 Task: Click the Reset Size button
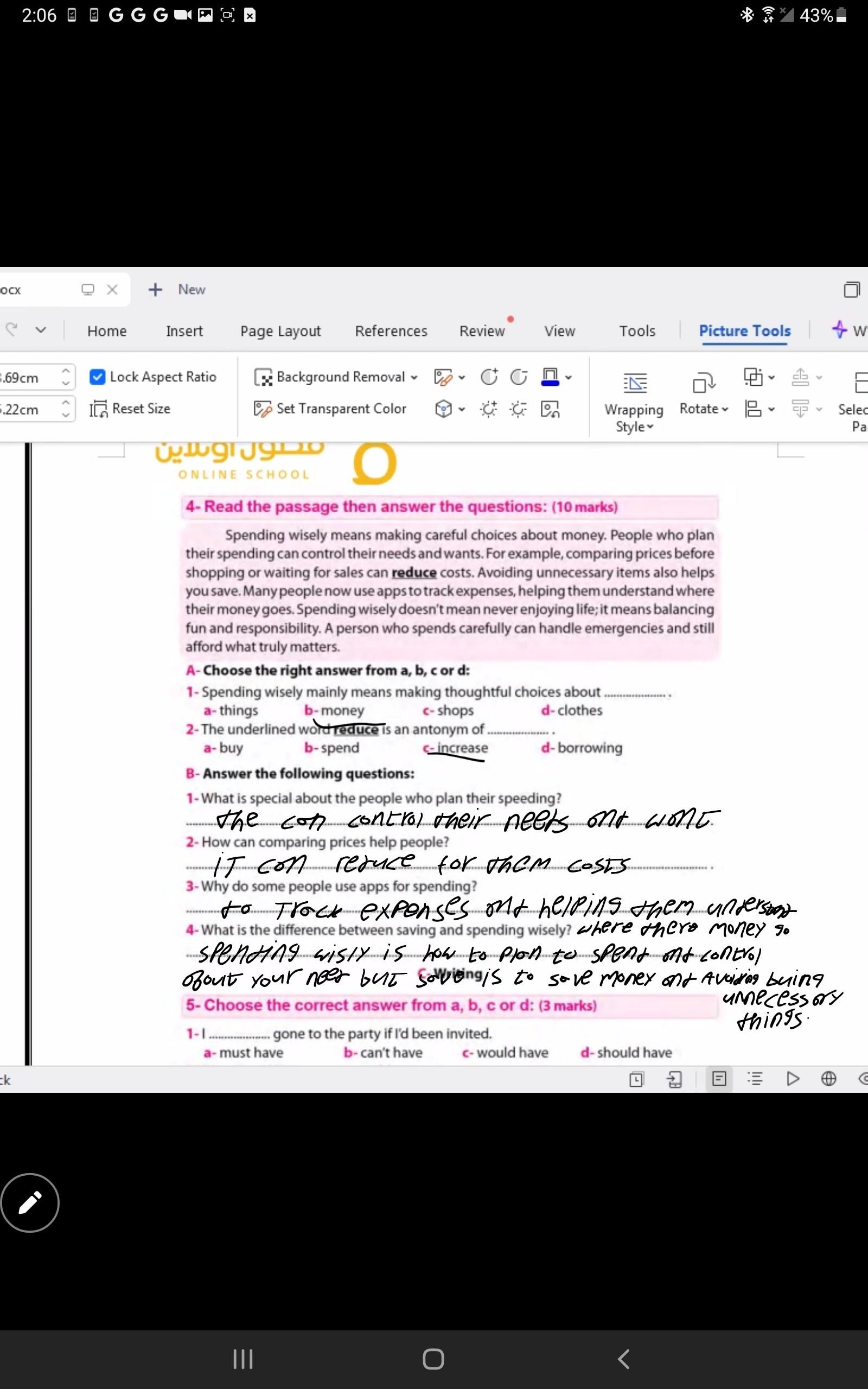[130, 409]
